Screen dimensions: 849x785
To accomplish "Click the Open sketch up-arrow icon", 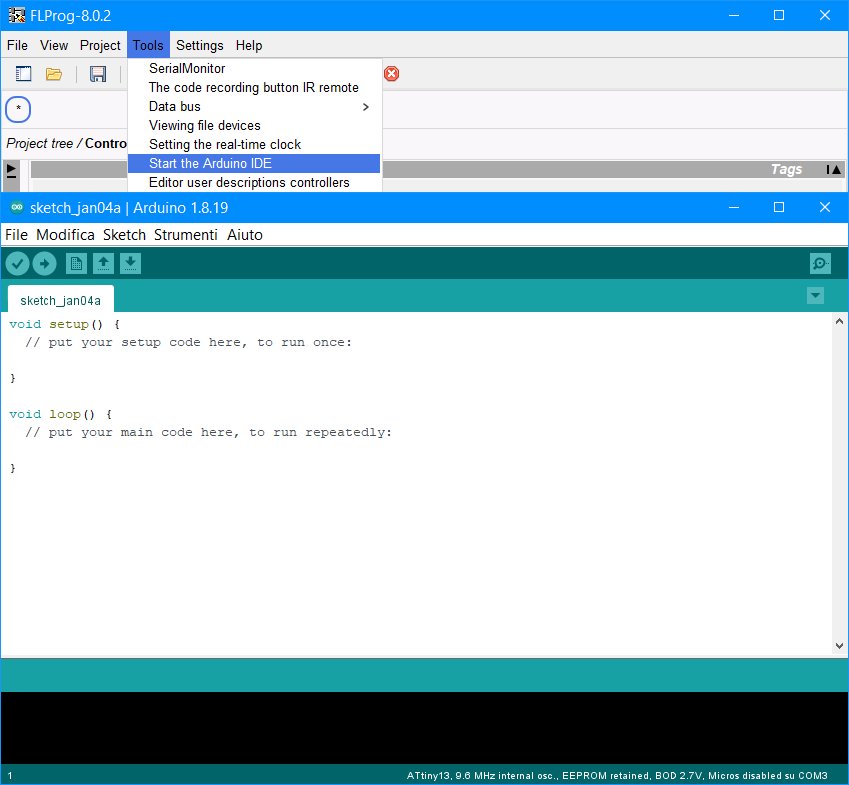I will coord(103,263).
